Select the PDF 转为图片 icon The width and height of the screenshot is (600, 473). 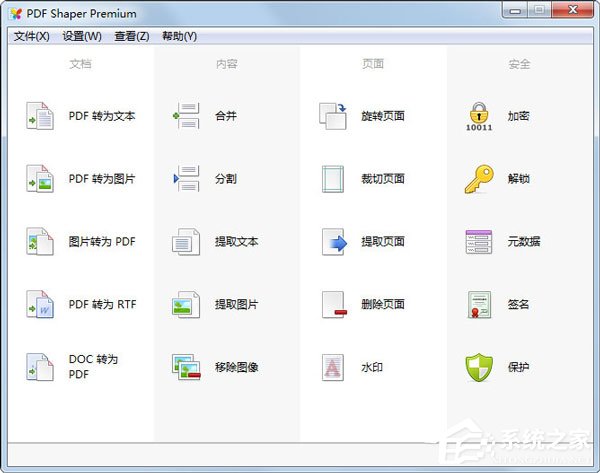click(x=40, y=178)
